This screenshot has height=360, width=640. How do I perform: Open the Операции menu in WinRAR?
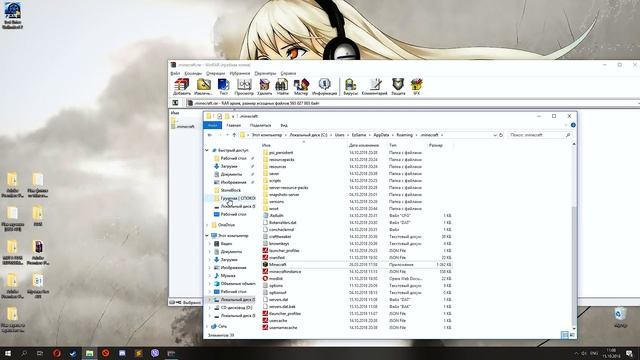pos(216,73)
